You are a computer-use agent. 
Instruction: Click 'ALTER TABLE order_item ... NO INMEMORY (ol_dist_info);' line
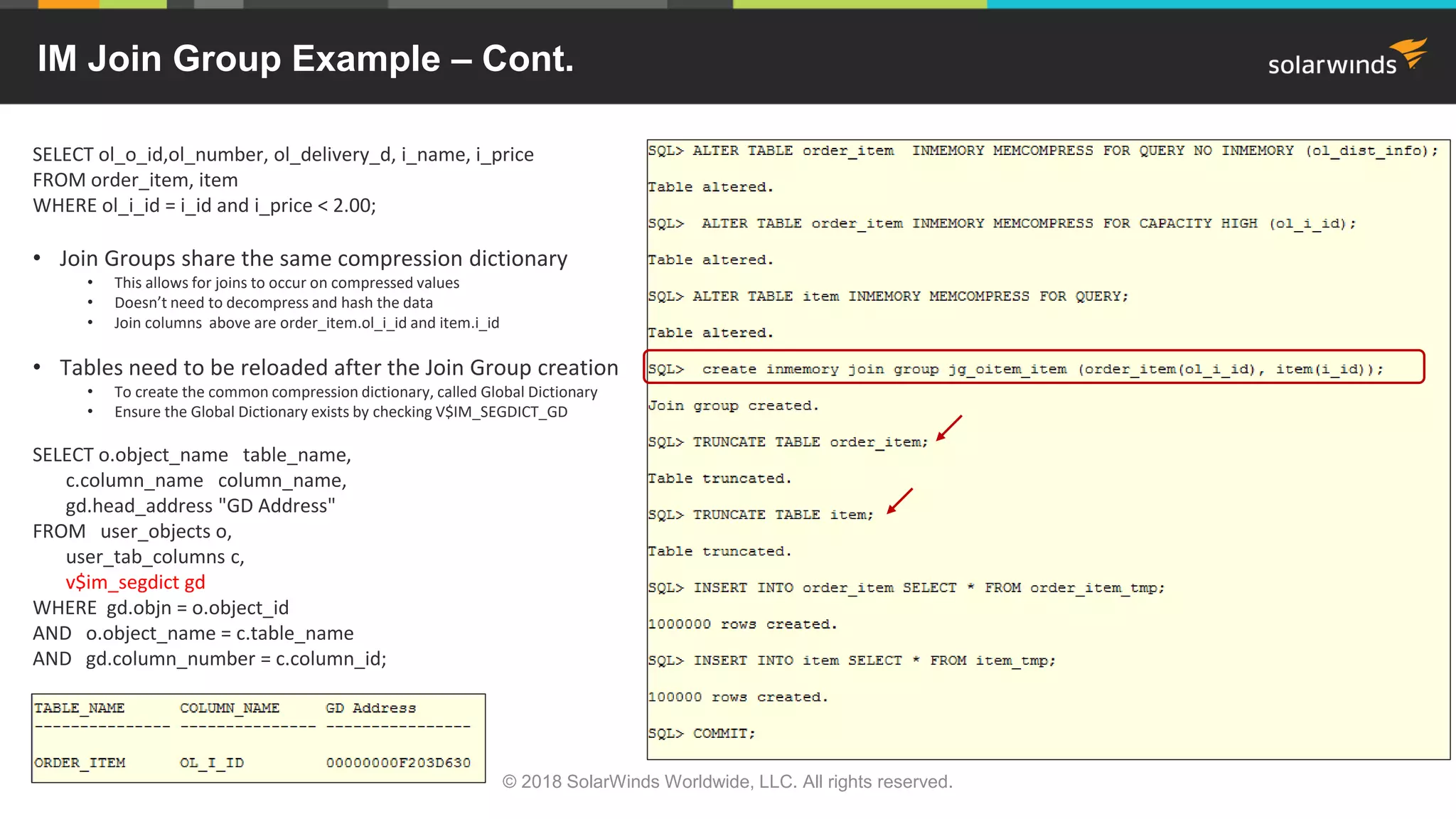(1043, 151)
